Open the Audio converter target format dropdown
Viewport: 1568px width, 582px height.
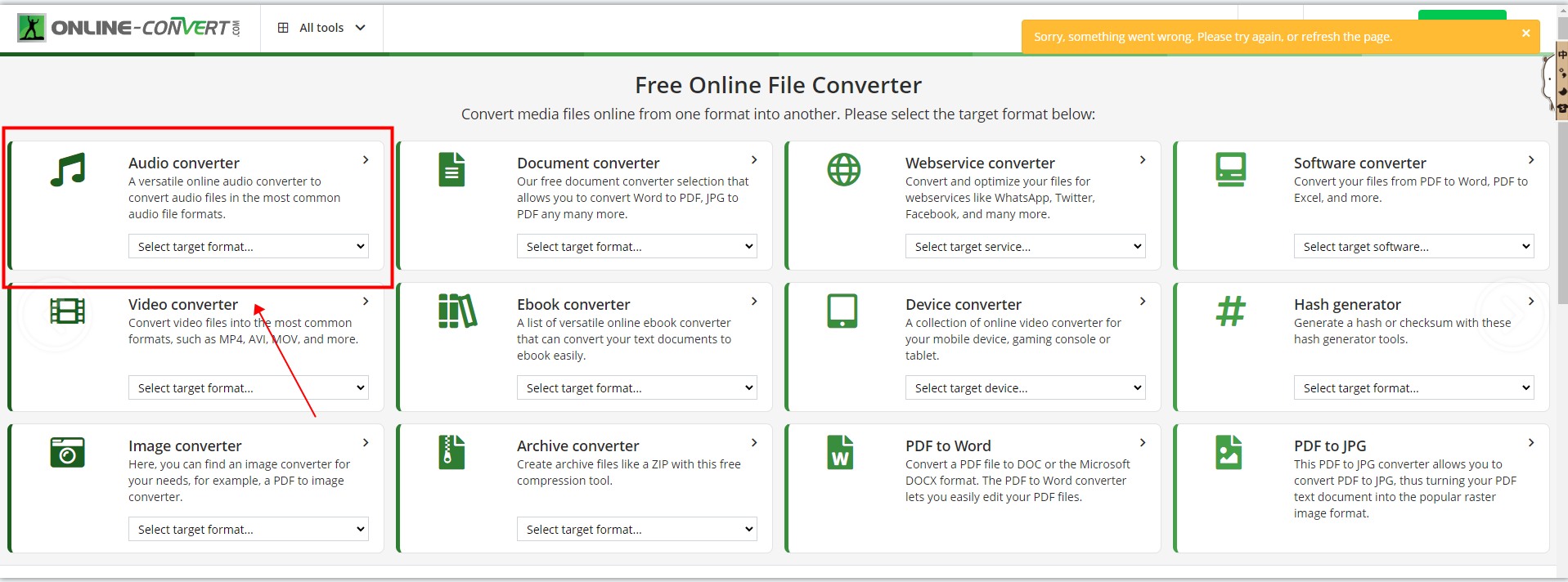click(249, 247)
